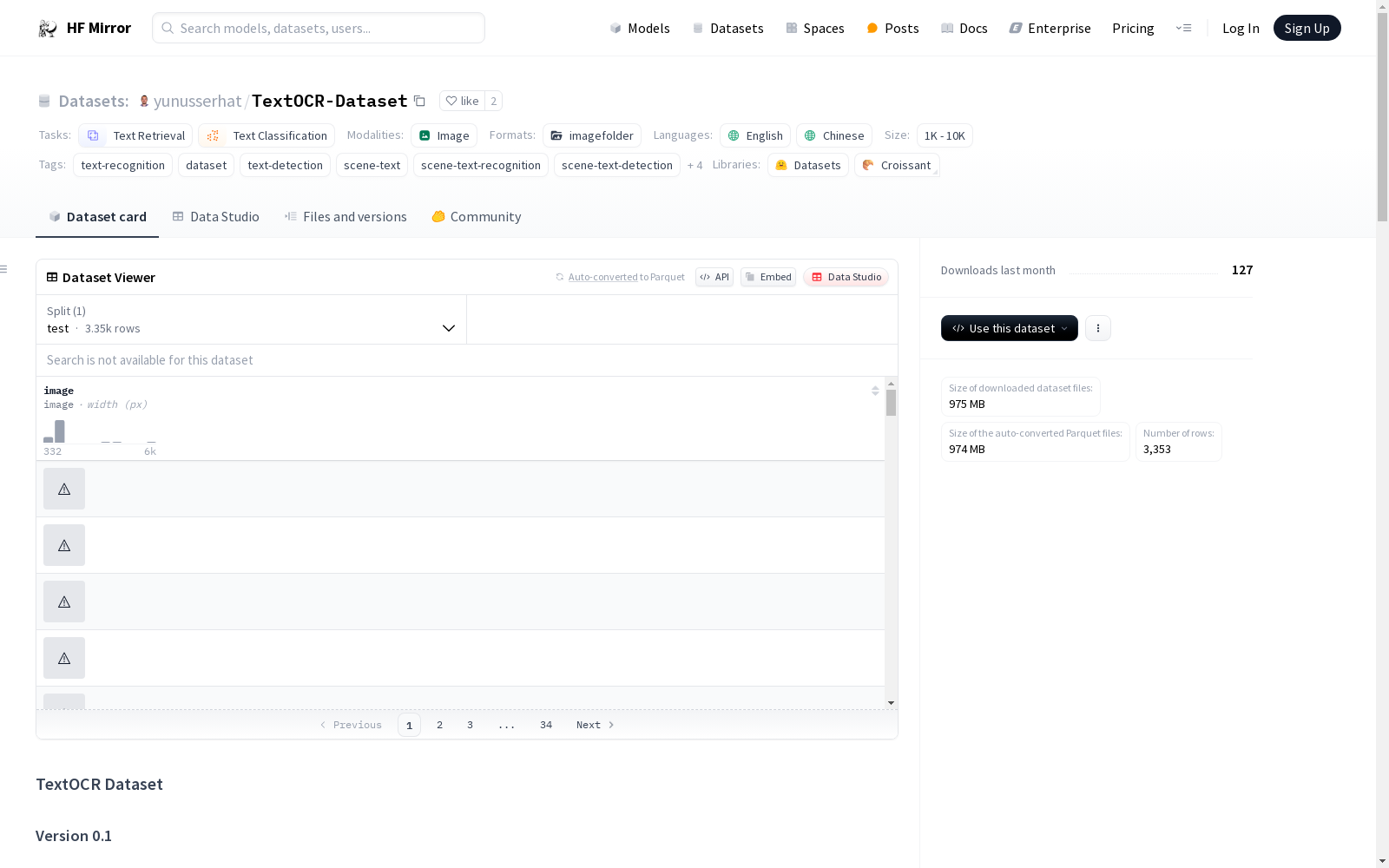
Task: Click yunusserhat user avatar icon
Action: [144, 102]
